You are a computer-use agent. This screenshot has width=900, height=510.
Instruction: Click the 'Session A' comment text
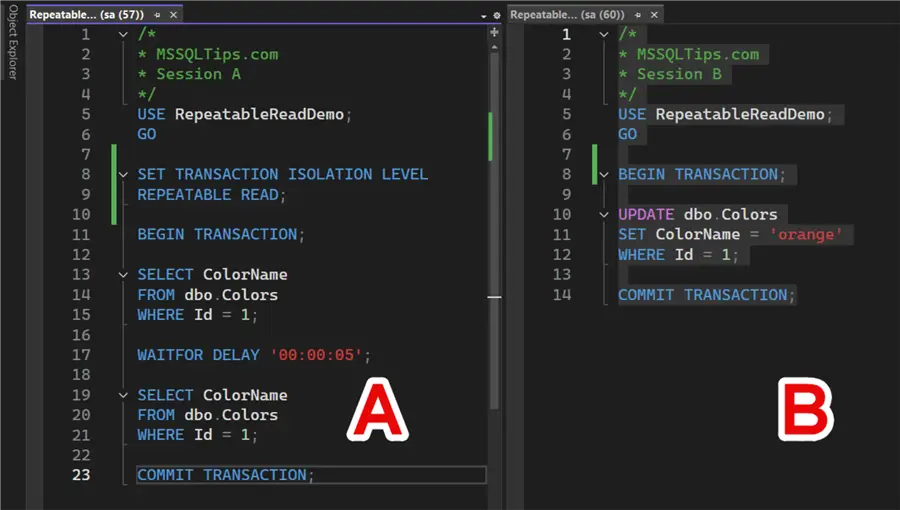tap(198, 75)
